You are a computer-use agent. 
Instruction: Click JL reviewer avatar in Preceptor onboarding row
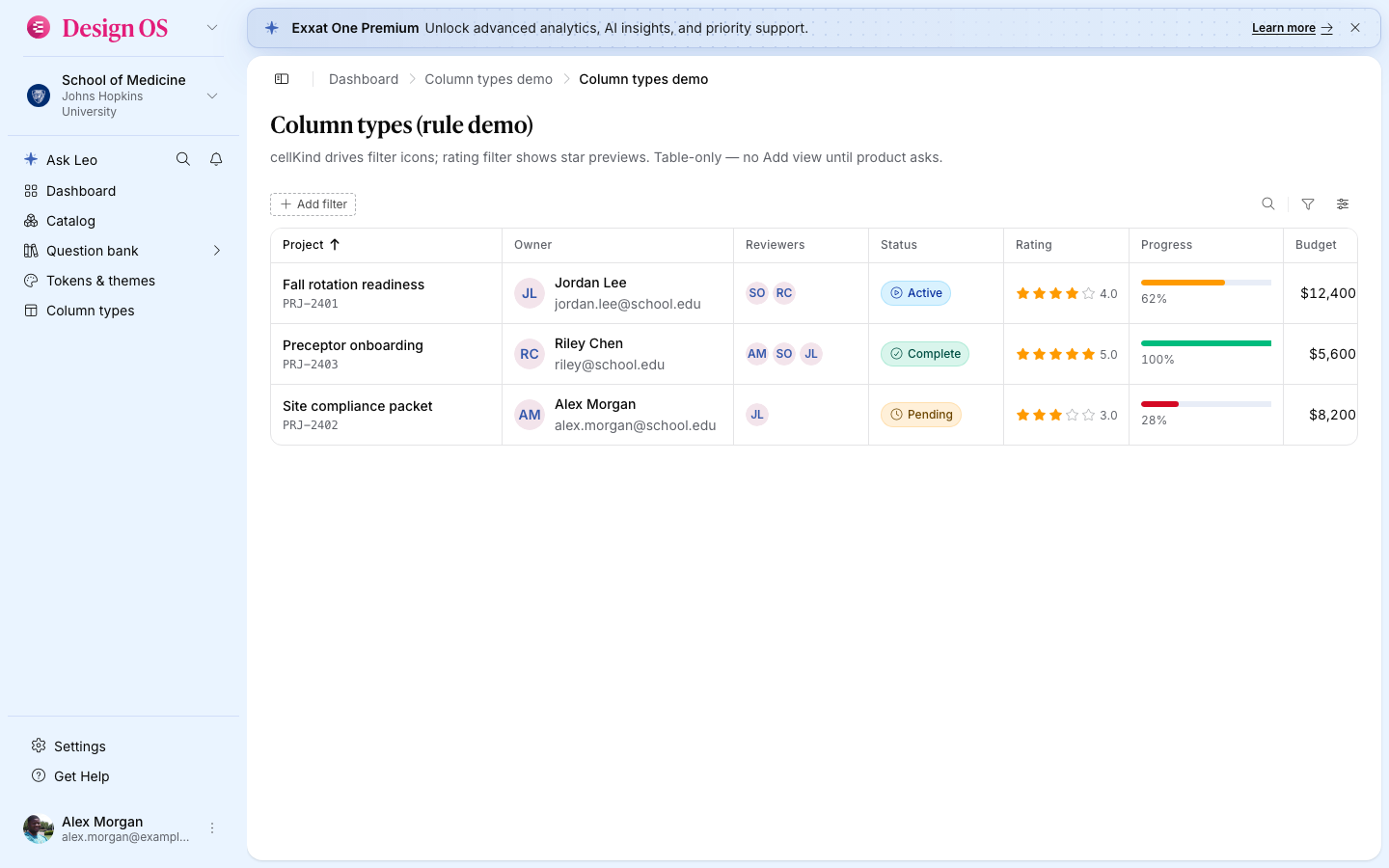coord(811,354)
